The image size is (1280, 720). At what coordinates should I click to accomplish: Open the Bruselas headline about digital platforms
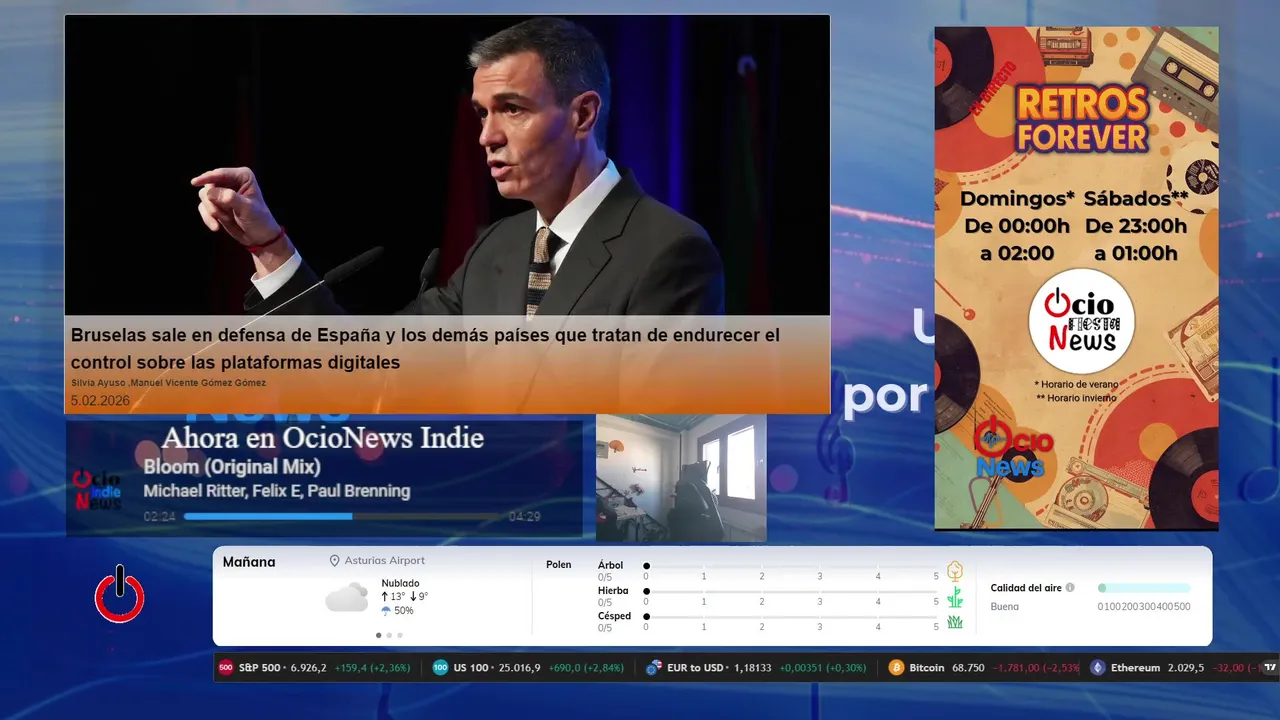pos(425,348)
